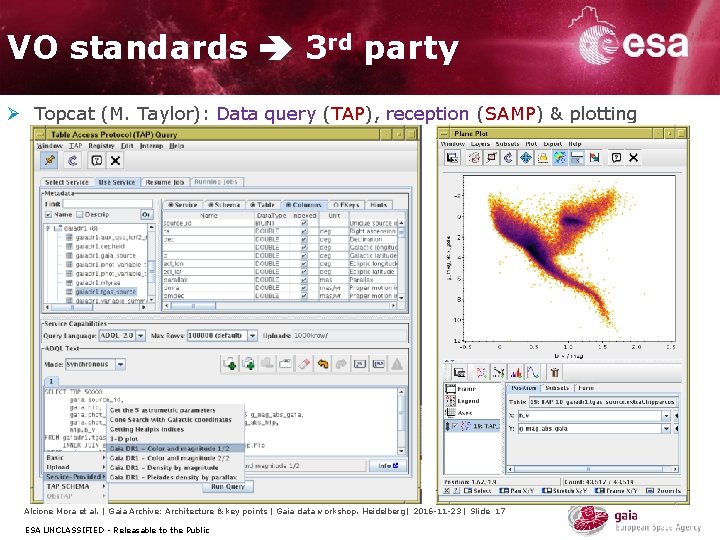Click the Or button next to Descrip

coord(146,214)
